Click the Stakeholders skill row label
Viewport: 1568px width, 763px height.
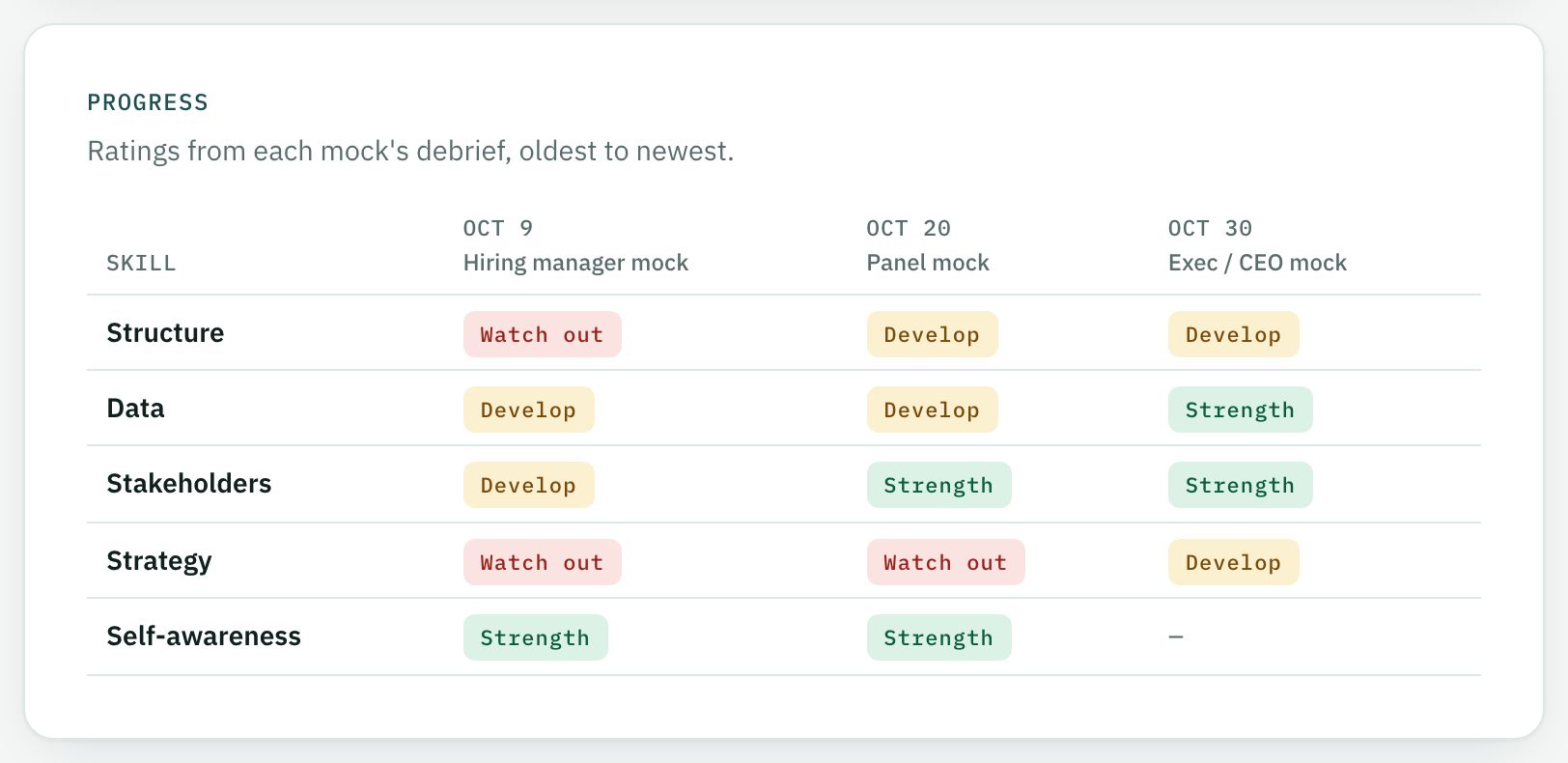pyautogui.click(x=189, y=484)
